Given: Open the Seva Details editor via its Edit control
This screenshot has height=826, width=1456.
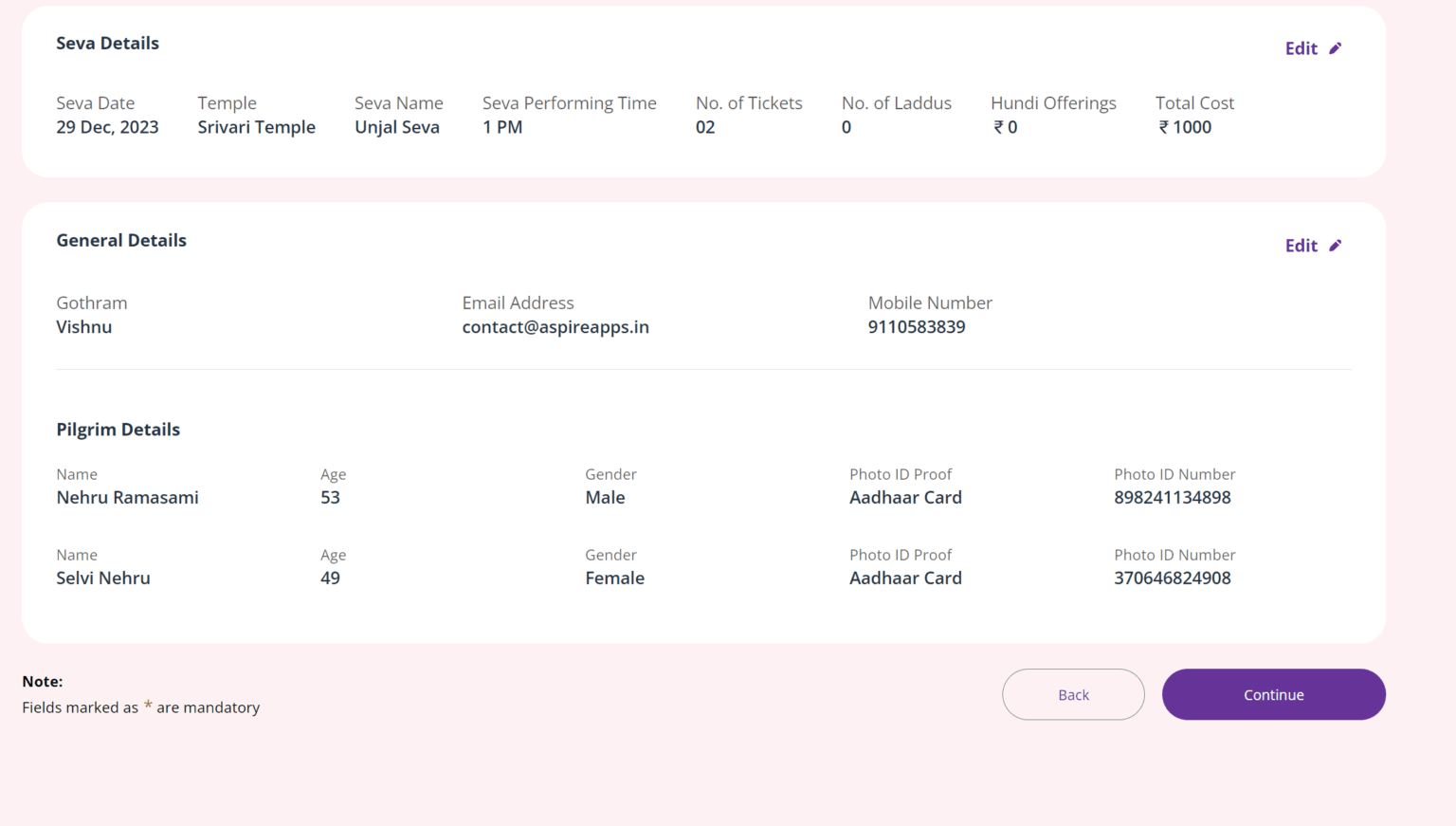Looking at the screenshot, I should tap(1301, 47).
